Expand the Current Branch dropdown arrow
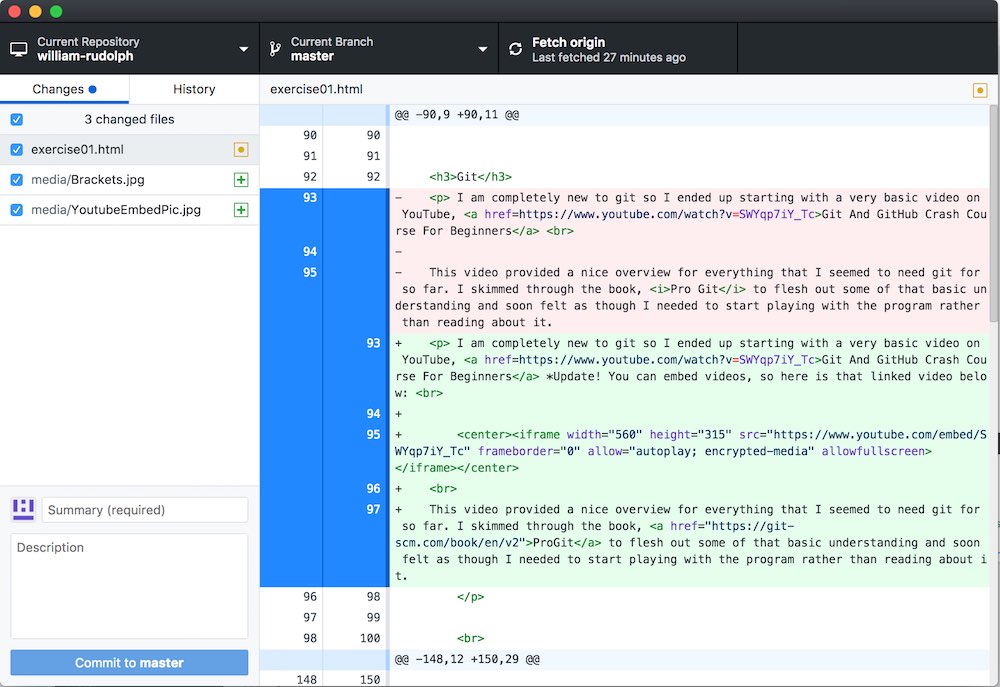 pos(483,49)
